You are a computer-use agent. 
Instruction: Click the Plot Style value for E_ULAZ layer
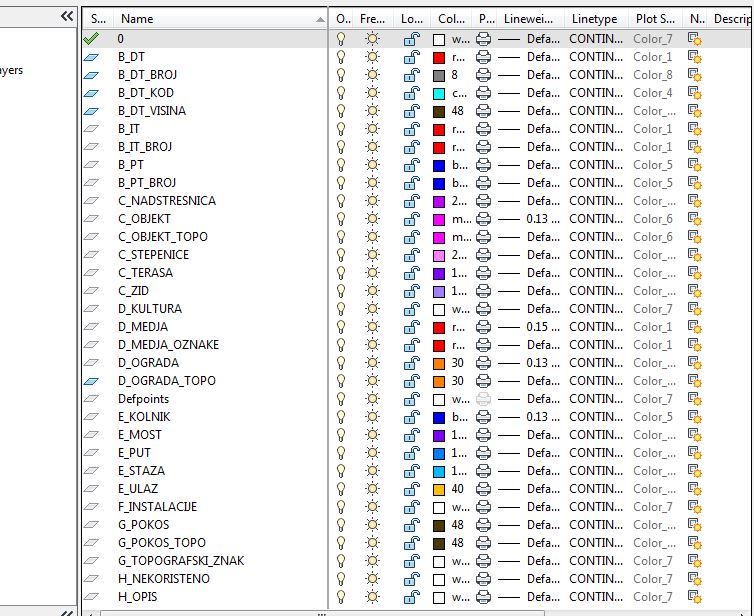[653, 489]
